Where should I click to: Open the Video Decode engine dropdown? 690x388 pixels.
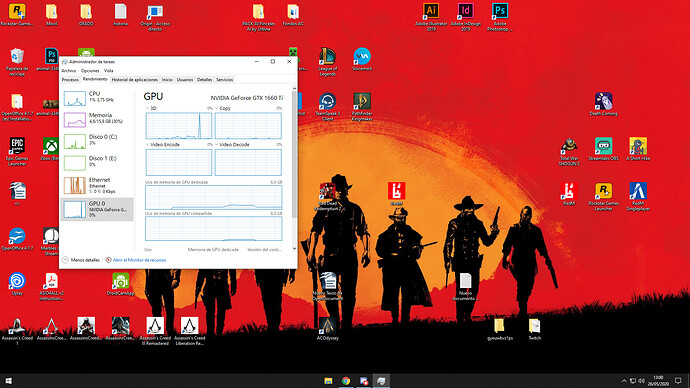[217, 145]
